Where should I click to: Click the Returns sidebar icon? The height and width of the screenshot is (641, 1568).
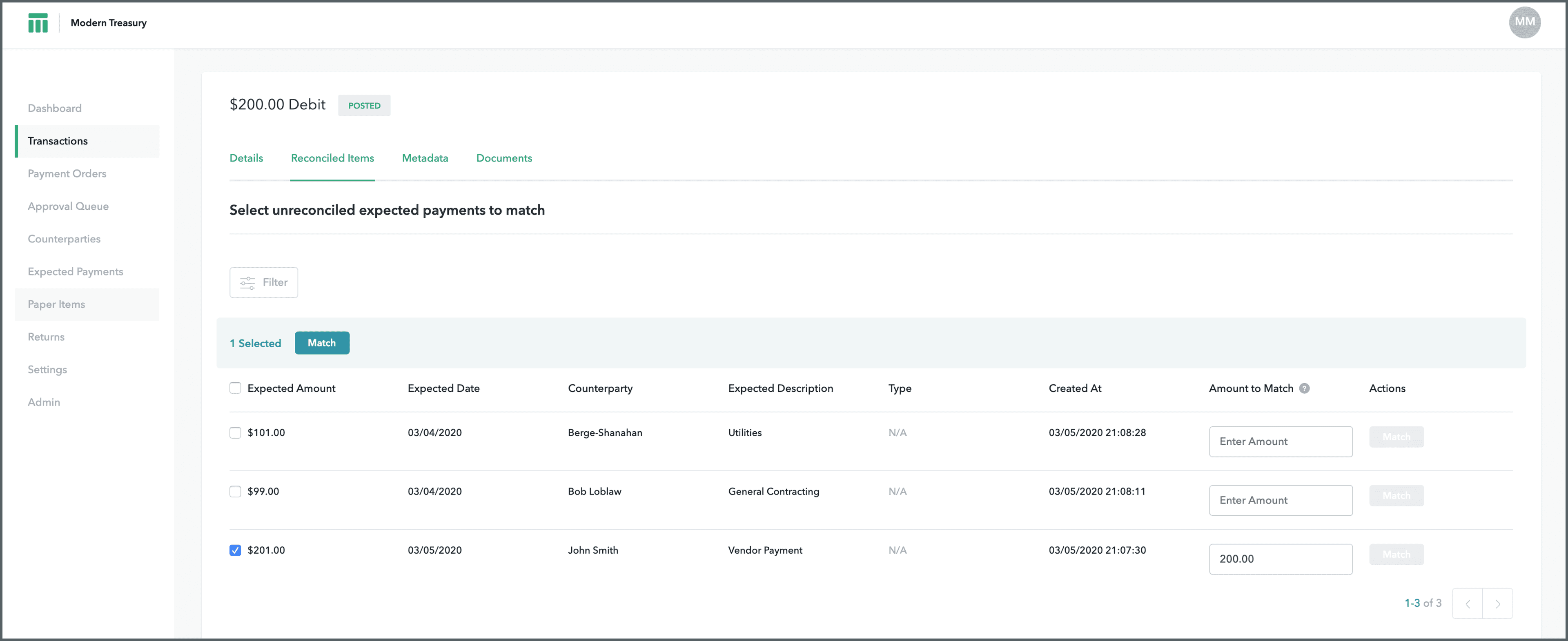46,336
